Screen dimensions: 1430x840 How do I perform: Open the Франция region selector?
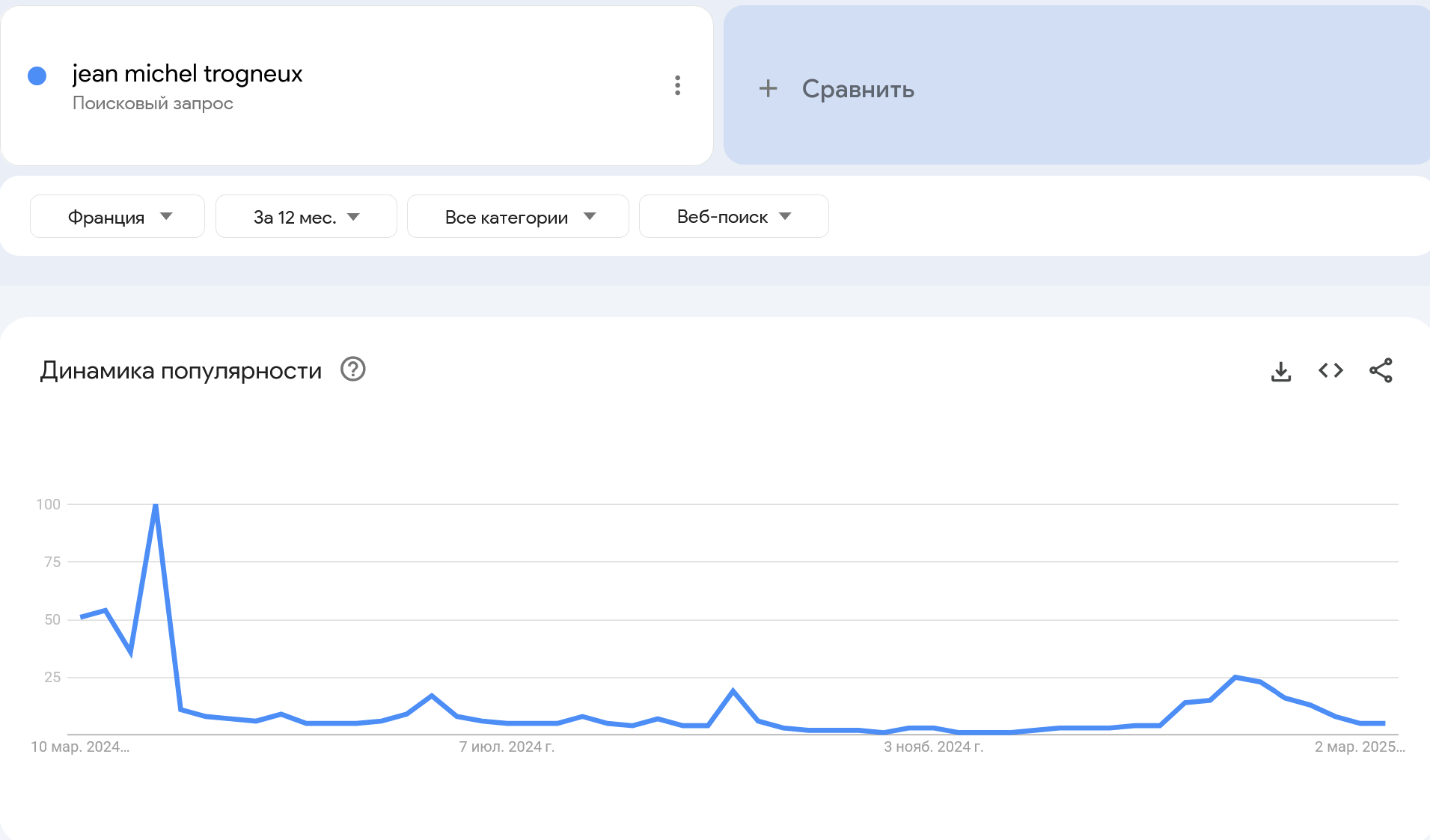117,216
